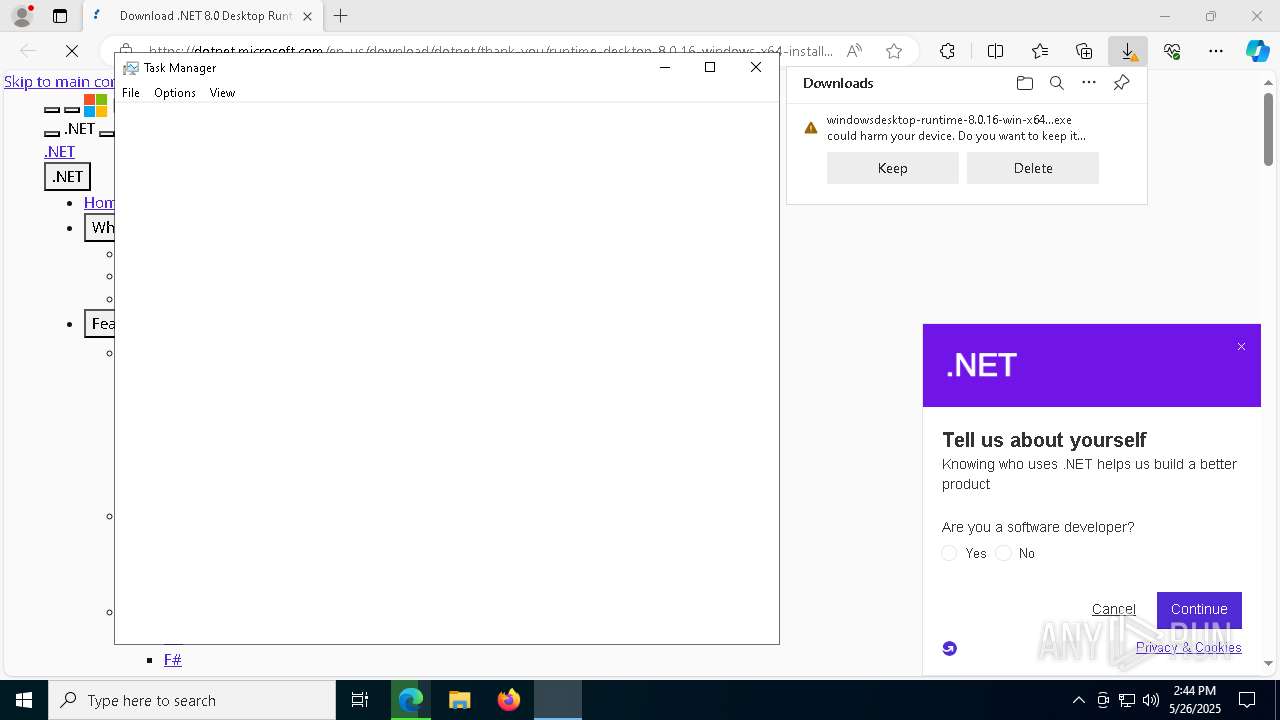Open the Copilot icon

pos(1257,51)
